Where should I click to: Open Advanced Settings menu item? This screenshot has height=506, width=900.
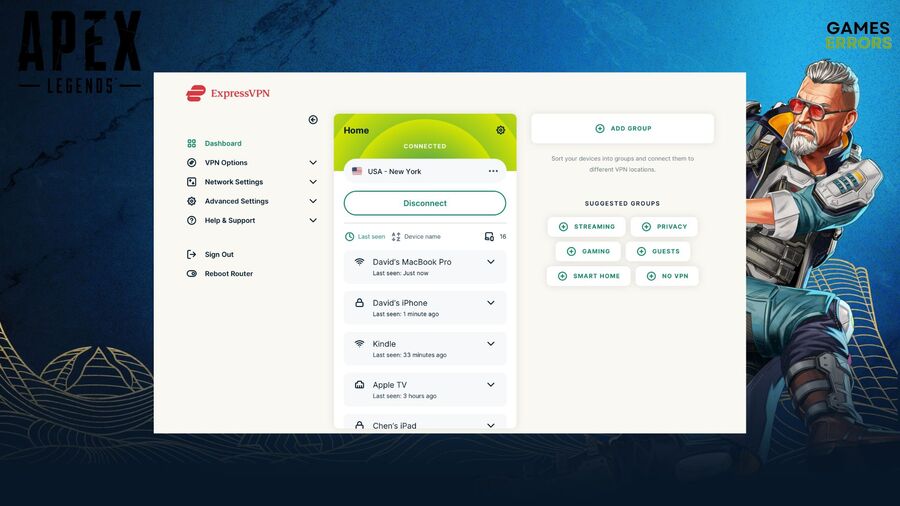pyautogui.click(x=236, y=201)
